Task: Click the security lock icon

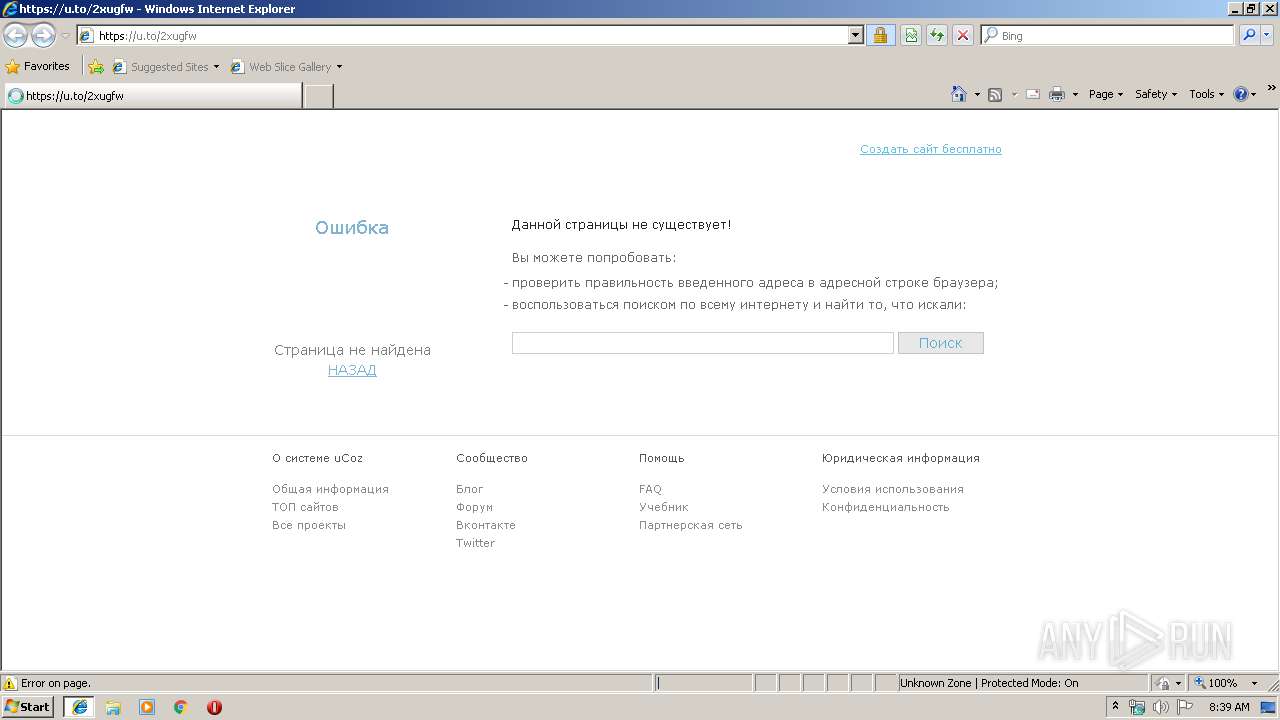Action: click(x=880, y=35)
